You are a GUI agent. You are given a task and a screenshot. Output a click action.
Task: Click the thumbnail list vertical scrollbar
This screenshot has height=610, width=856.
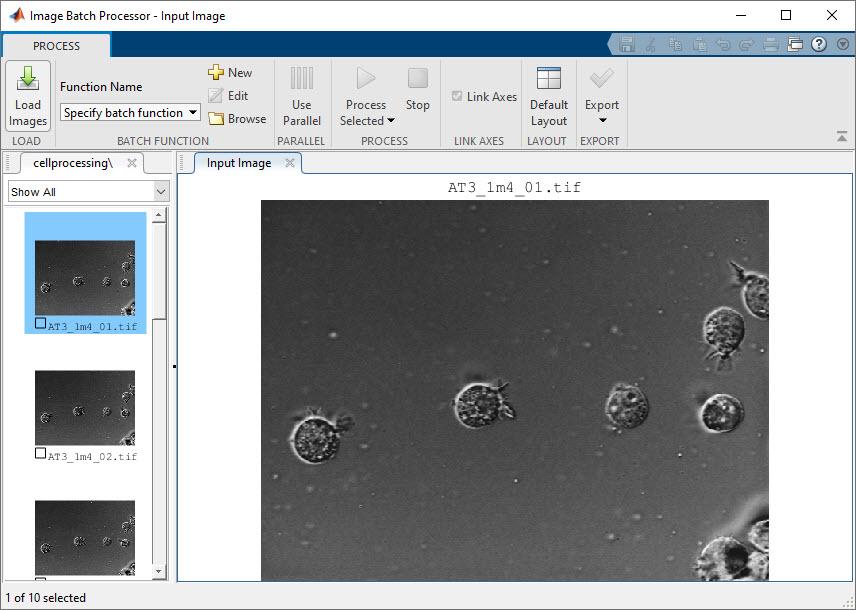click(159, 400)
